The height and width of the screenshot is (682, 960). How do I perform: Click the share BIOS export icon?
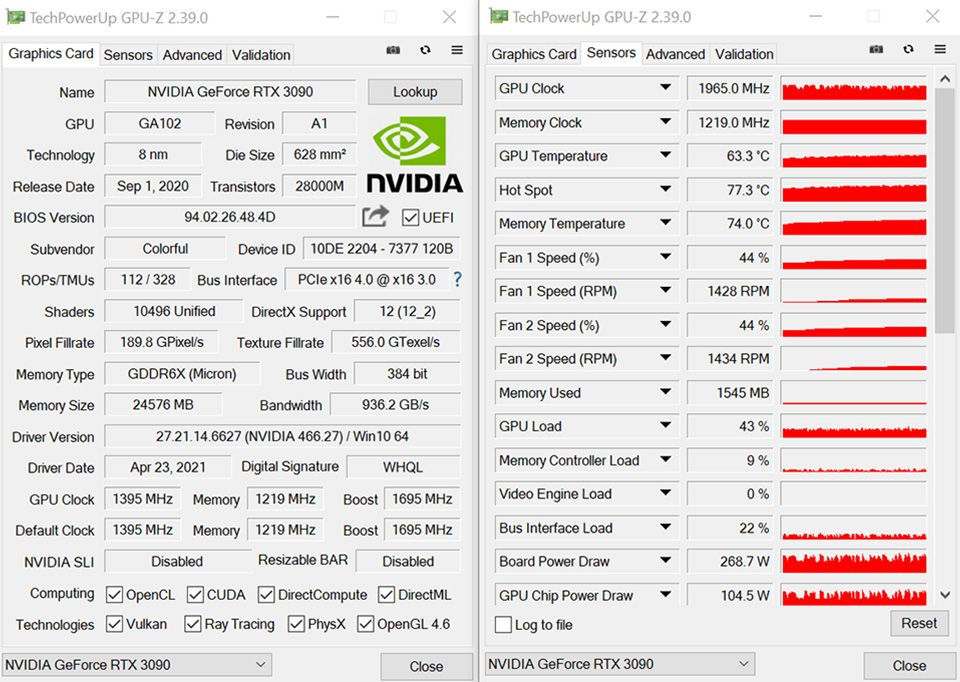pos(375,216)
